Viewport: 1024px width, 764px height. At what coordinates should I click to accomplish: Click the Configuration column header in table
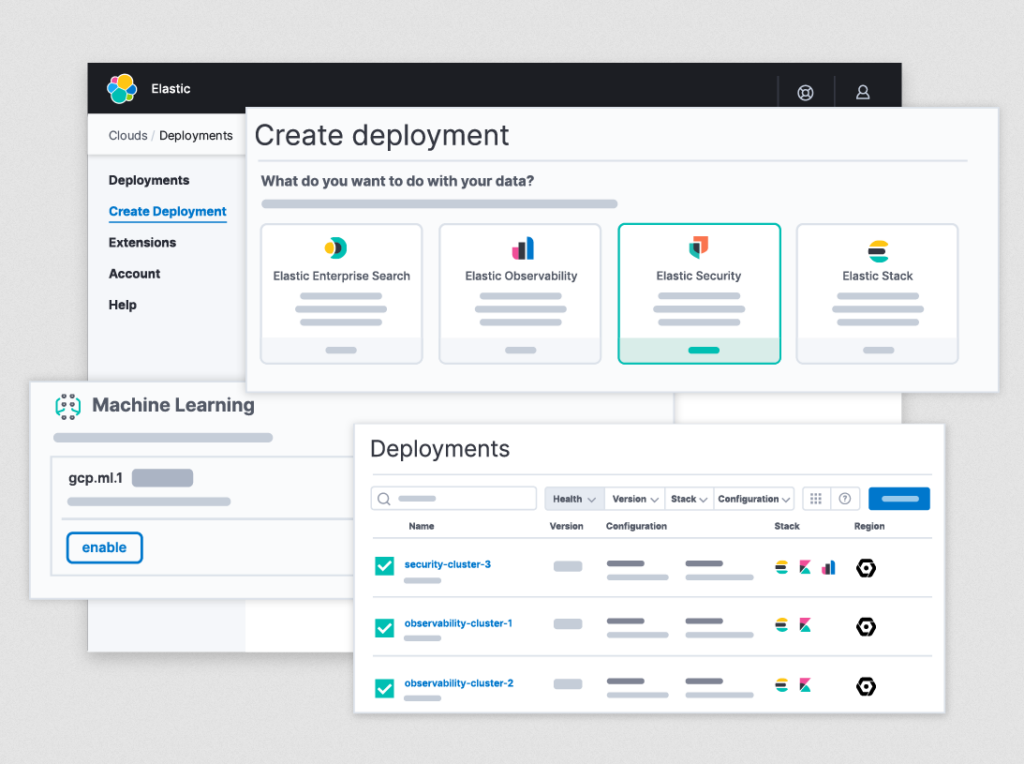(x=636, y=526)
